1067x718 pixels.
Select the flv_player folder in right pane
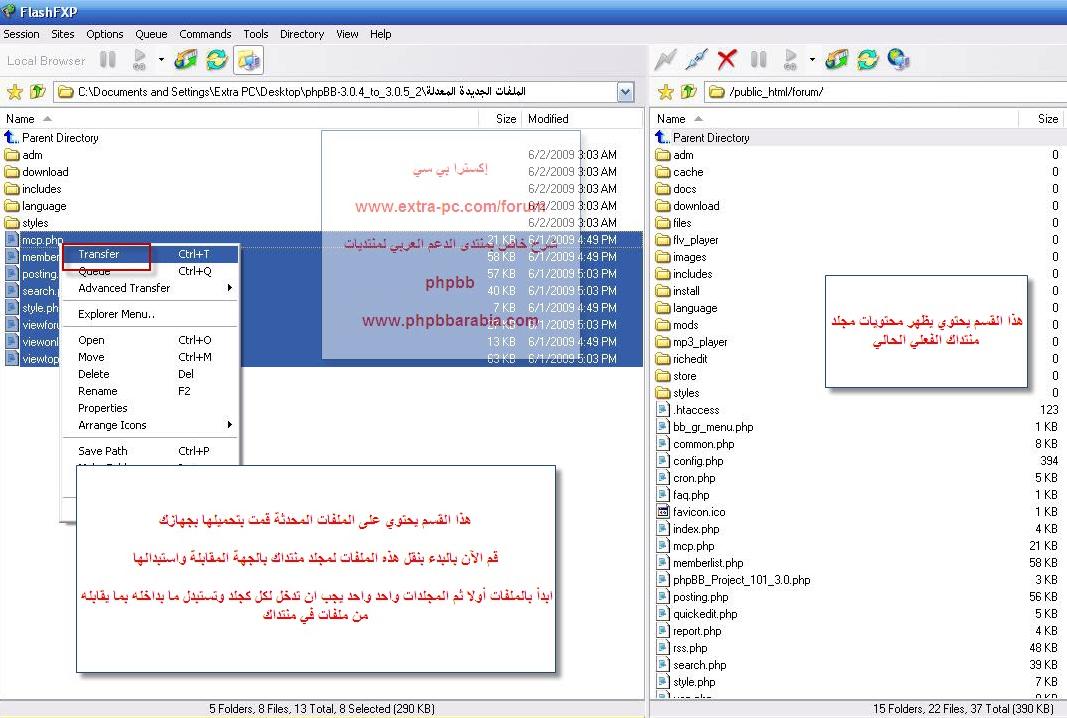[x=687, y=240]
